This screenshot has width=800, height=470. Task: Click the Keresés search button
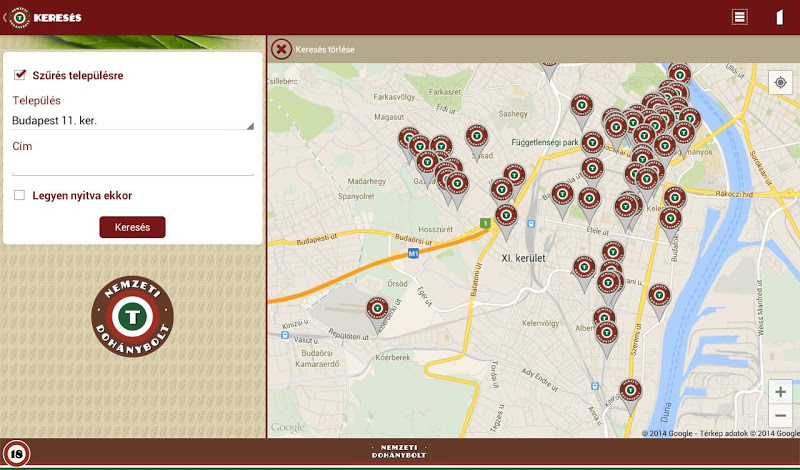click(133, 227)
